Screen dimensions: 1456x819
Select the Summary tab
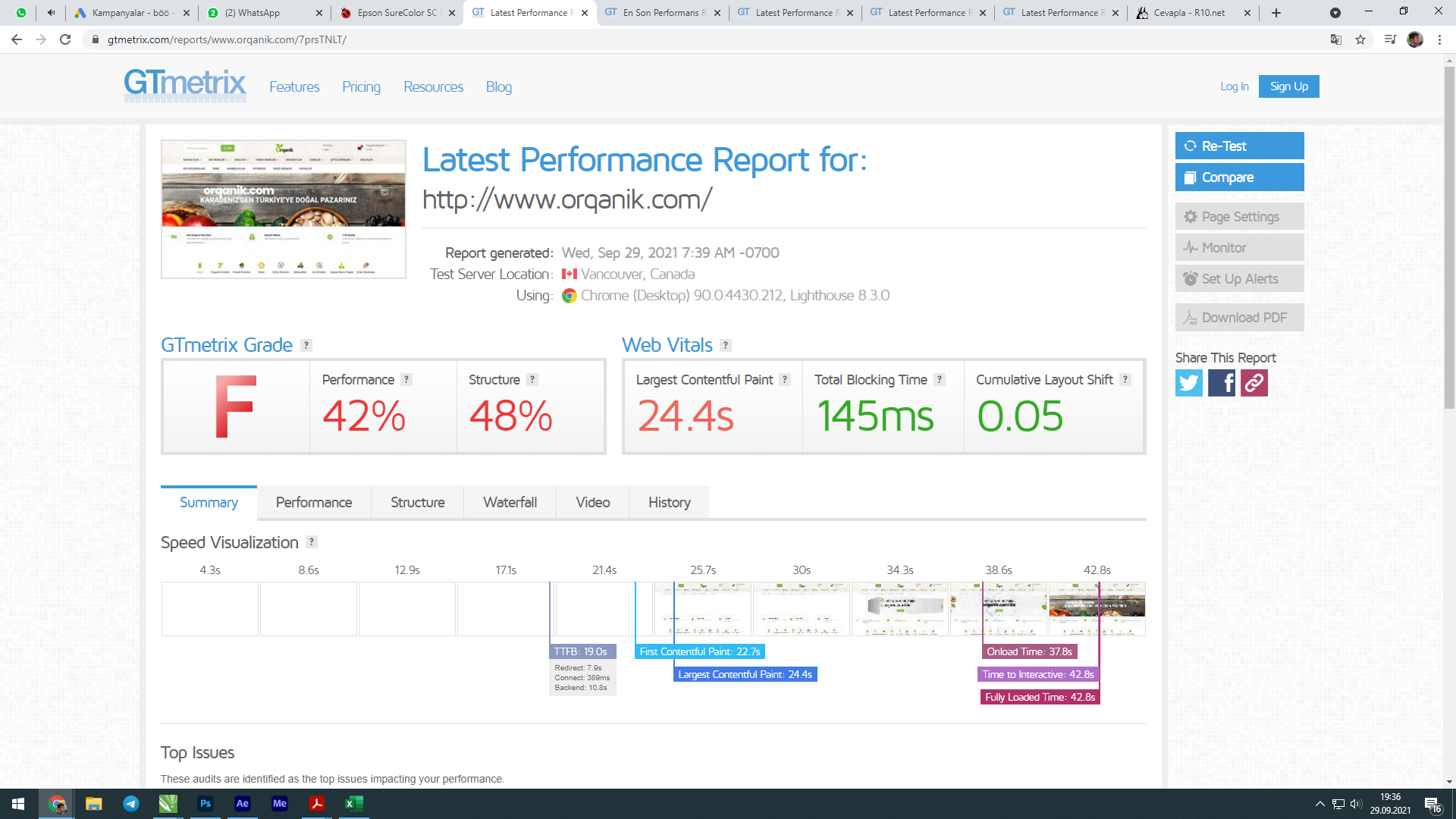pyautogui.click(x=209, y=503)
